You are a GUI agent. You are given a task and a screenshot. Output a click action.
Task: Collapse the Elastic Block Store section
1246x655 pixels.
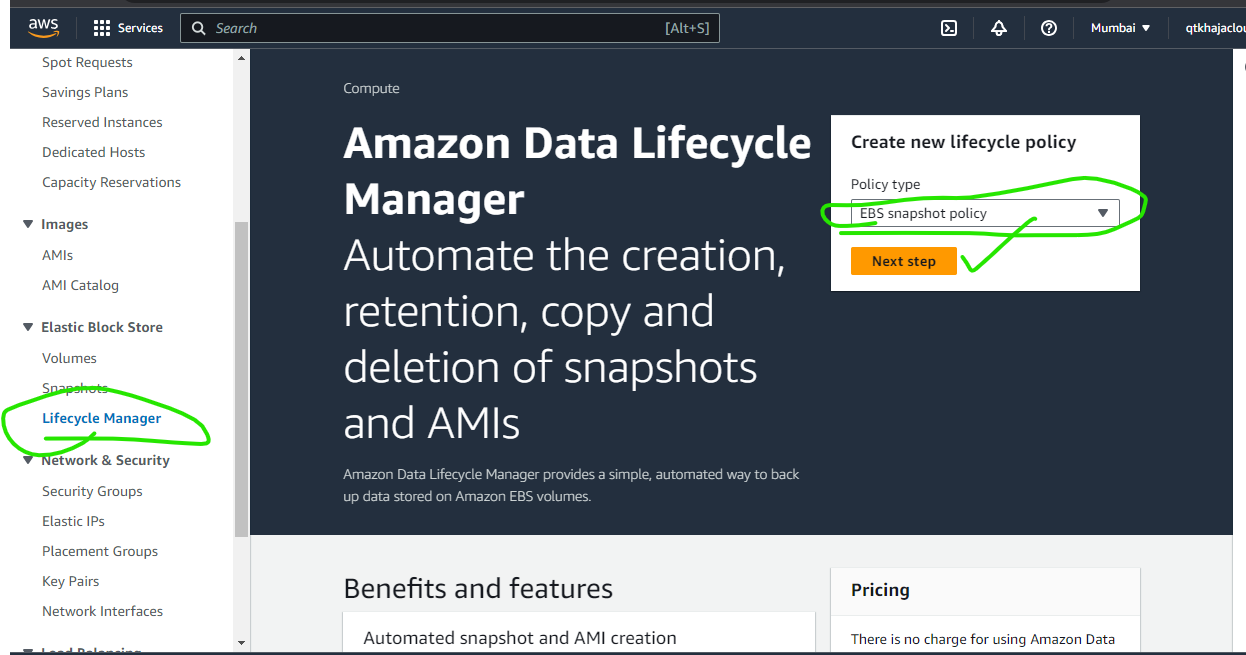[28, 327]
